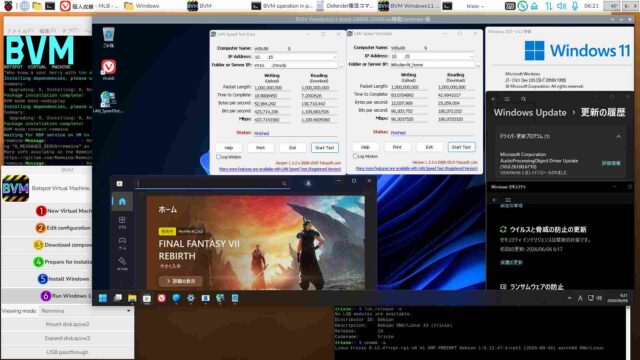
Task: Click Start Test in the right LAN Speed Test window
Action: point(461,147)
